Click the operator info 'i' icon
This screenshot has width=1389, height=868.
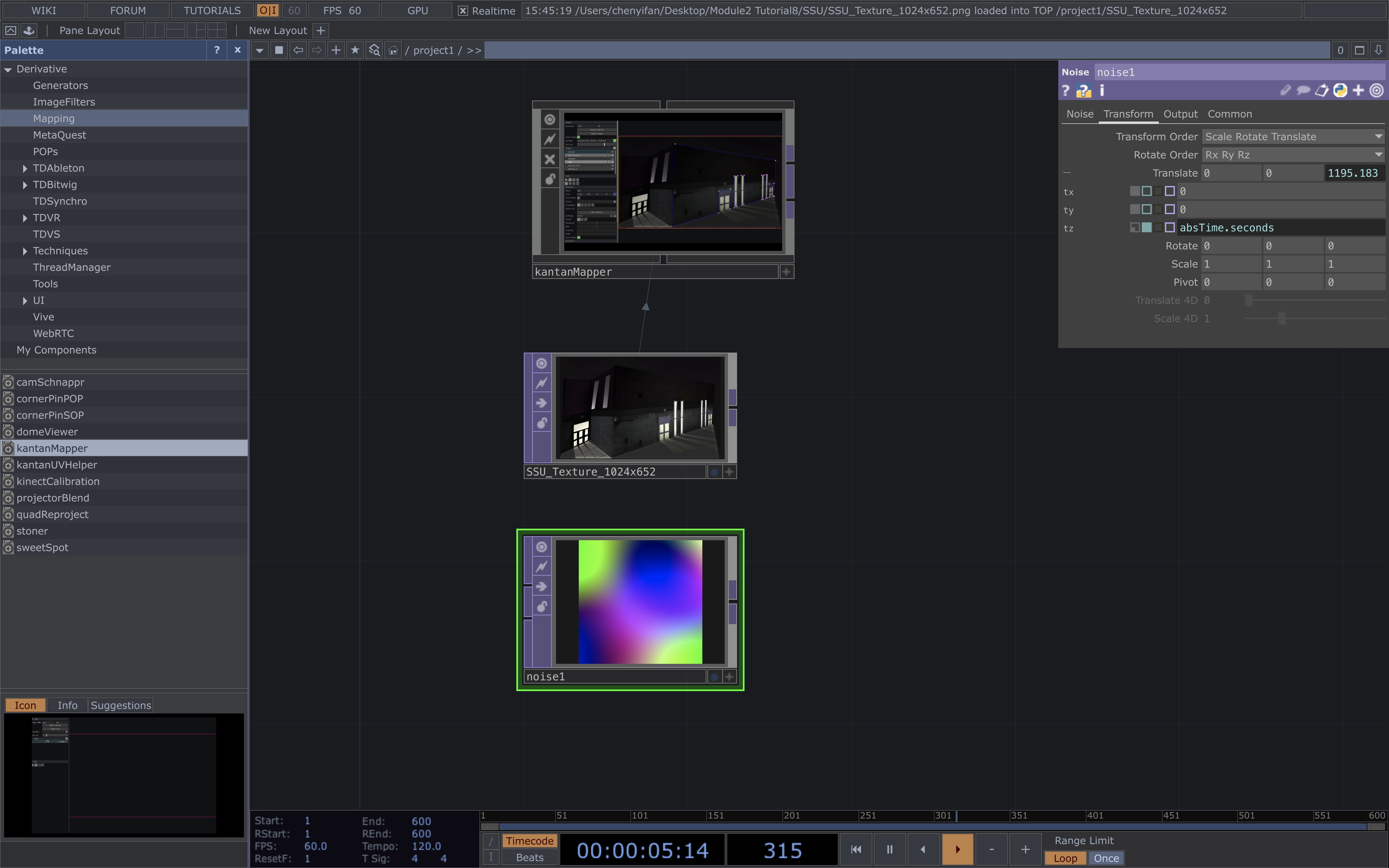pos(1101,91)
